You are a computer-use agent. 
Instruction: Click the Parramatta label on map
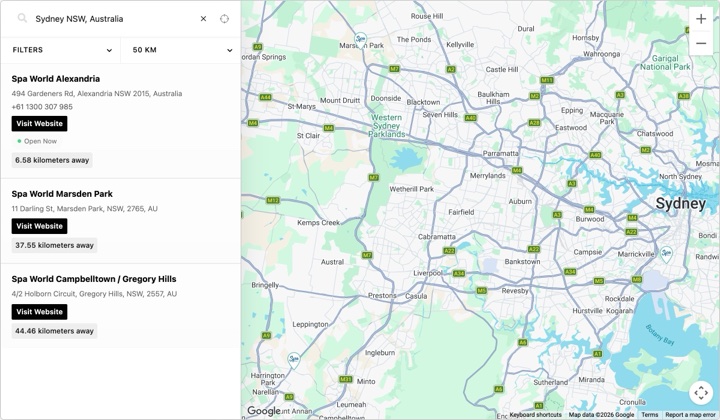[x=500, y=153]
